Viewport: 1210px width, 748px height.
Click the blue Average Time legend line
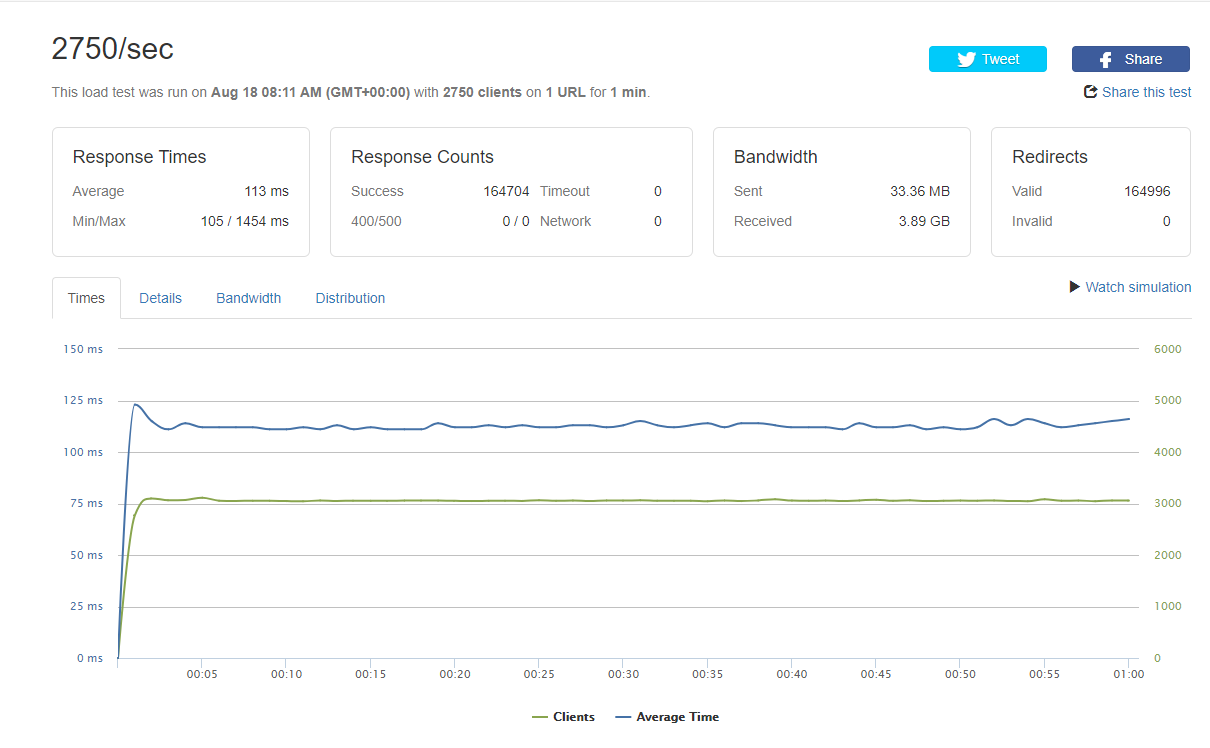623,717
